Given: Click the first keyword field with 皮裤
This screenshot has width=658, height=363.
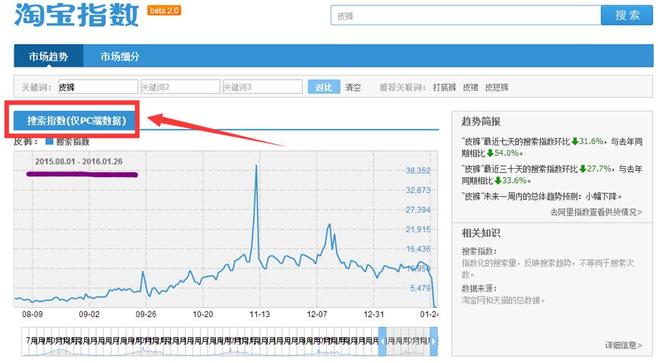Looking at the screenshot, I should pos(98,87).
